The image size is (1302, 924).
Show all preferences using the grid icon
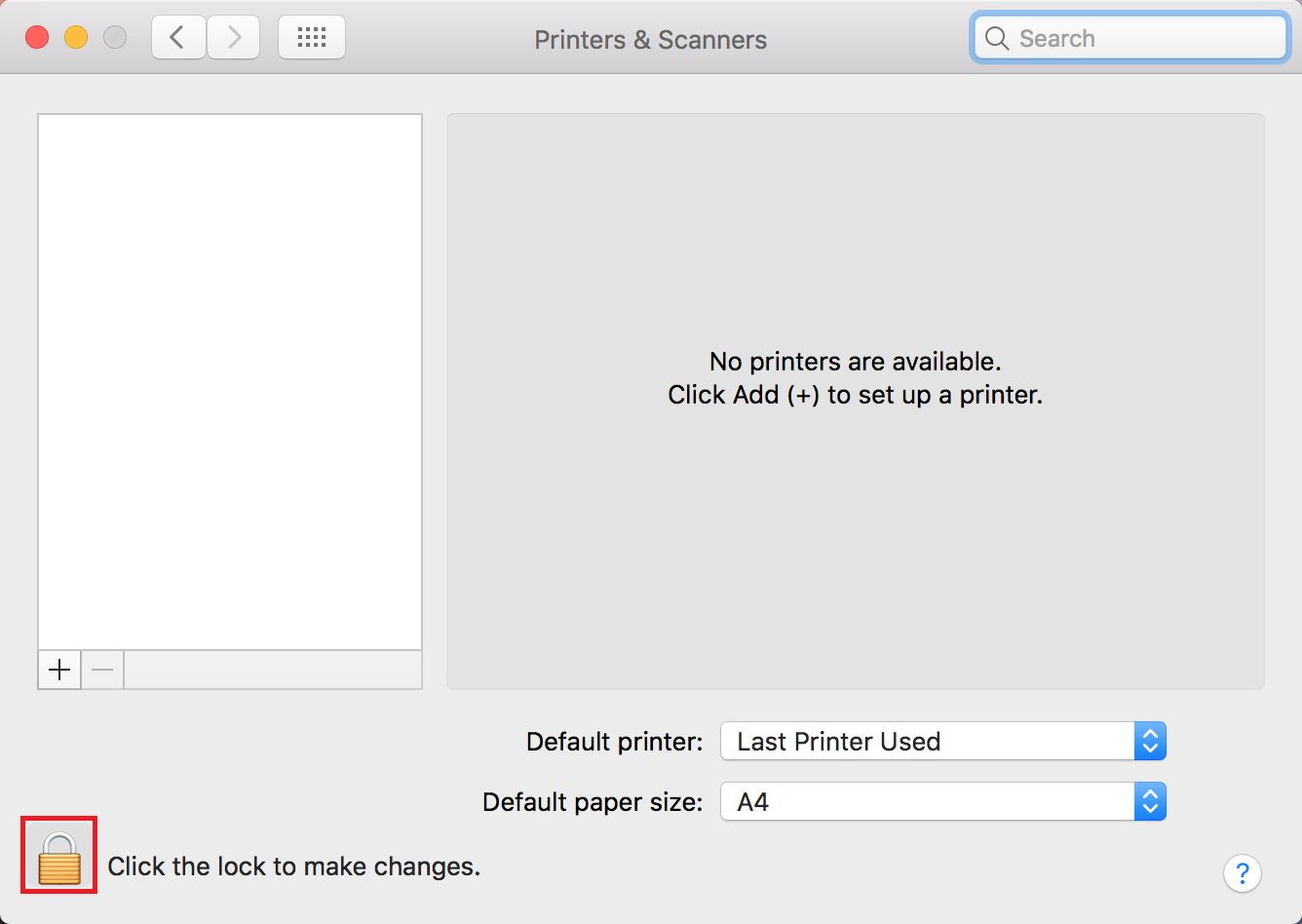point(312,38)
